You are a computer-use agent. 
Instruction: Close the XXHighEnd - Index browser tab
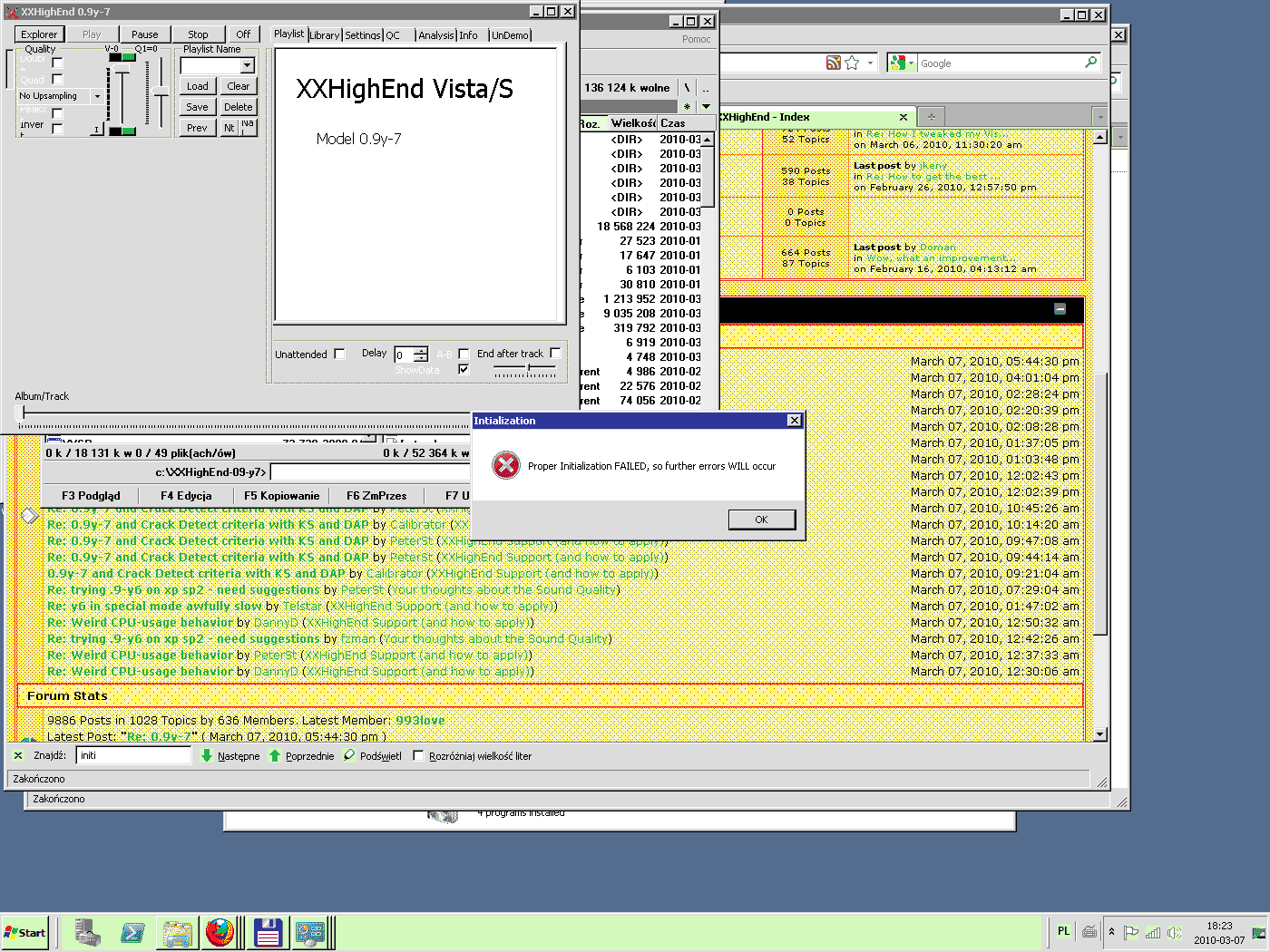pos(903,117)
